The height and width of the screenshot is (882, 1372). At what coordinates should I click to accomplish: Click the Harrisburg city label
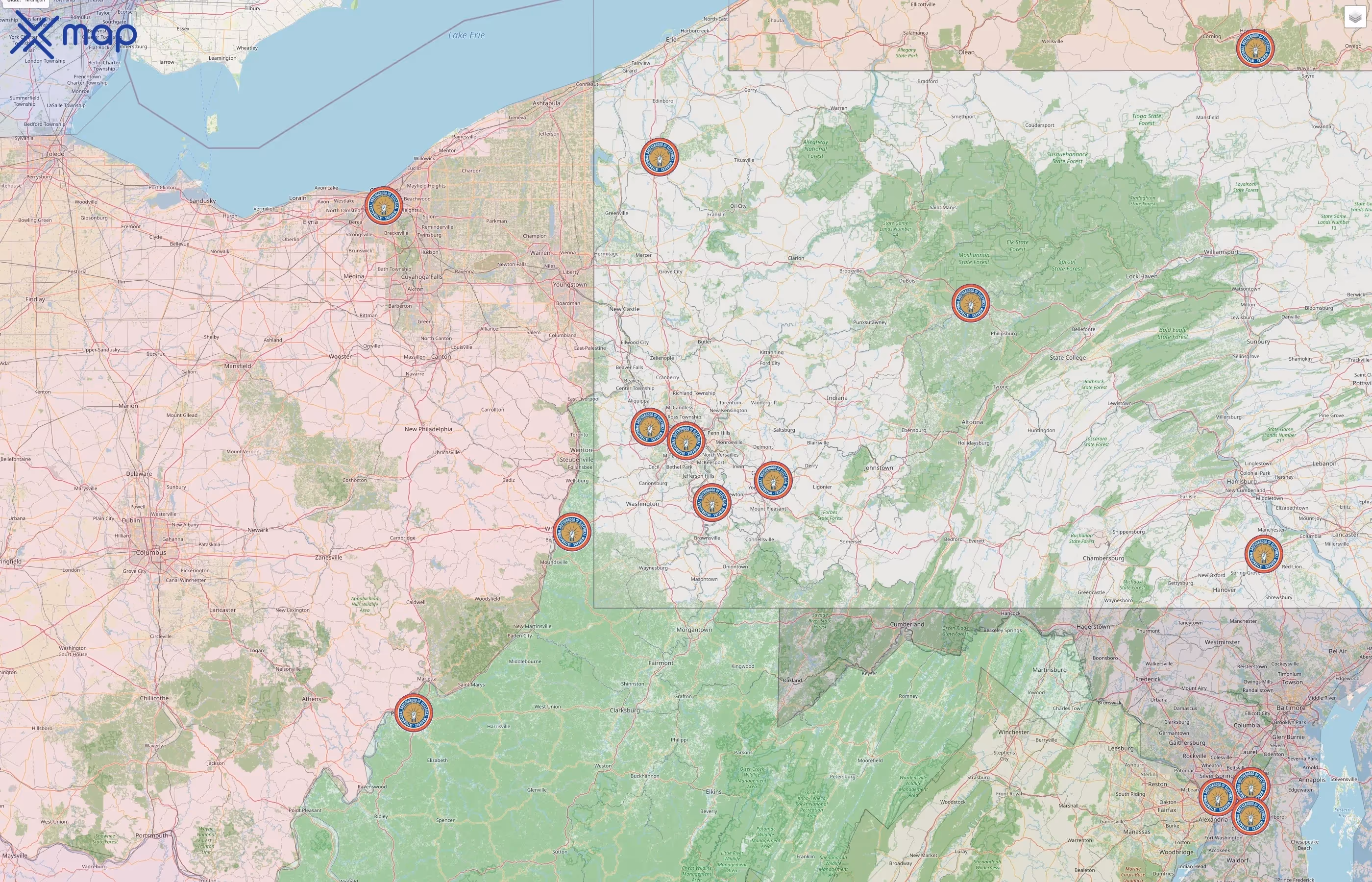pyautogui.click(x=1242, y=481)
